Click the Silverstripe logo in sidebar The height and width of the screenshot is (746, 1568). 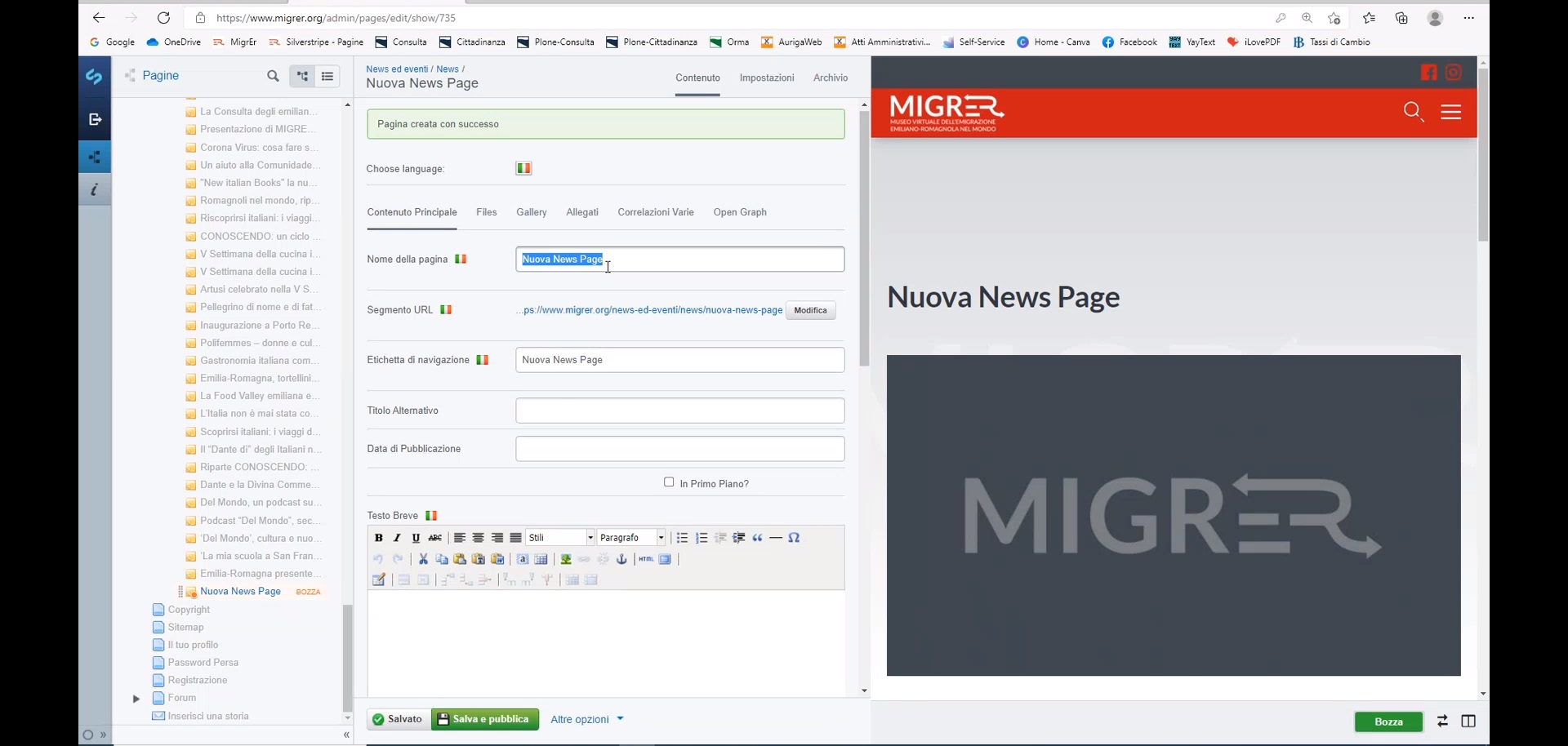pos(95,77)
